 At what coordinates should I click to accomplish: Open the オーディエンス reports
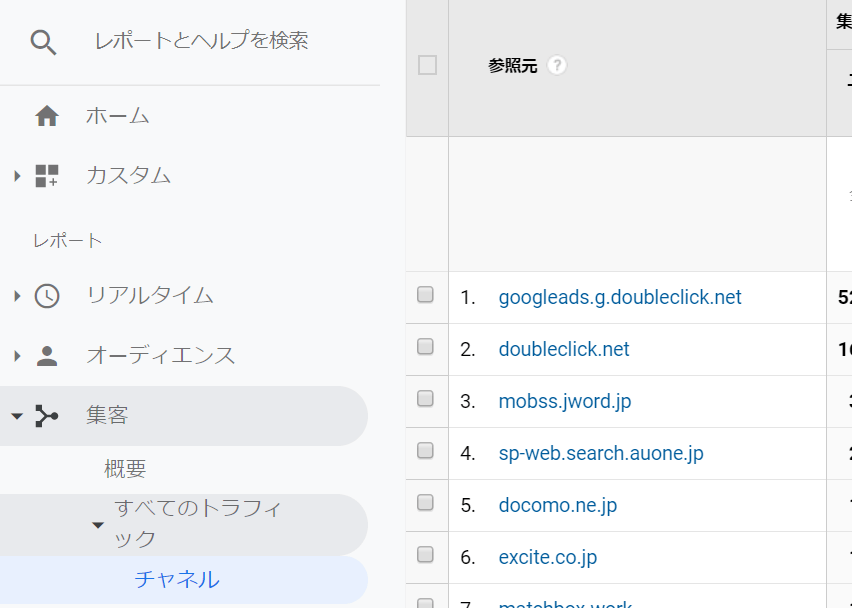point(161,355)
